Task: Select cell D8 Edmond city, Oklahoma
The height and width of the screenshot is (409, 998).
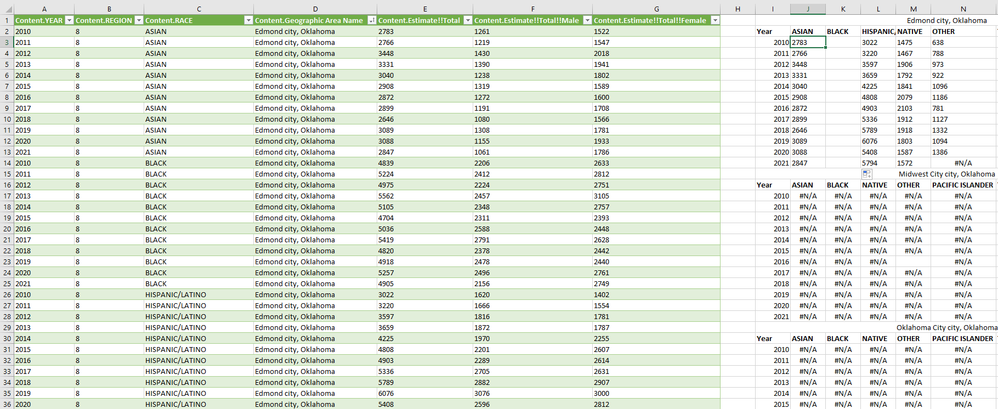Action: pyautogui.click(x=315, y=97)
